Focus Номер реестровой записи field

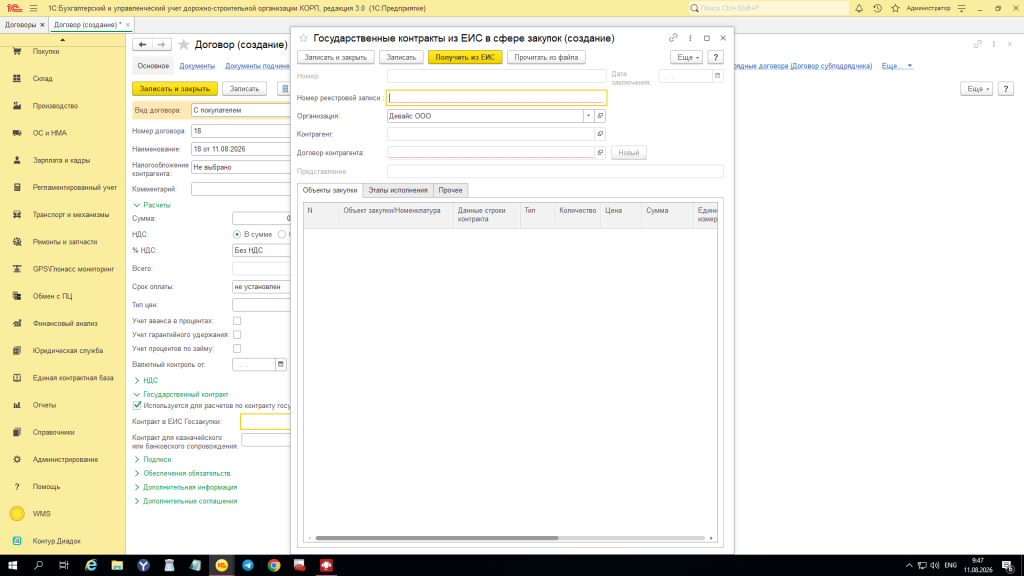[496, 97]
